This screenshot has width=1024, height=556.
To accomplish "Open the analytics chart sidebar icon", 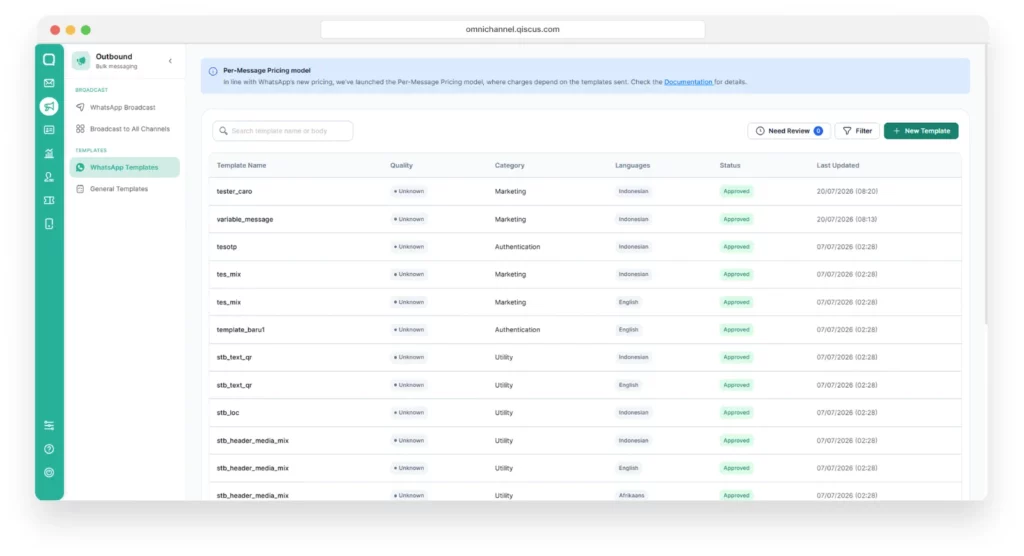I will pyautogui.click(x=49, y=154).
